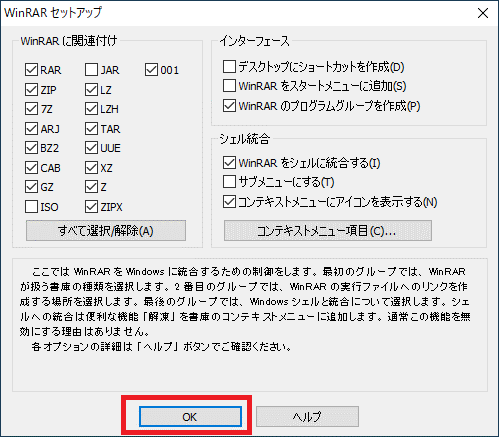Toggle the 001 association checkbox
The height and width of the screenshot is (437, 499).
point(151,70)
